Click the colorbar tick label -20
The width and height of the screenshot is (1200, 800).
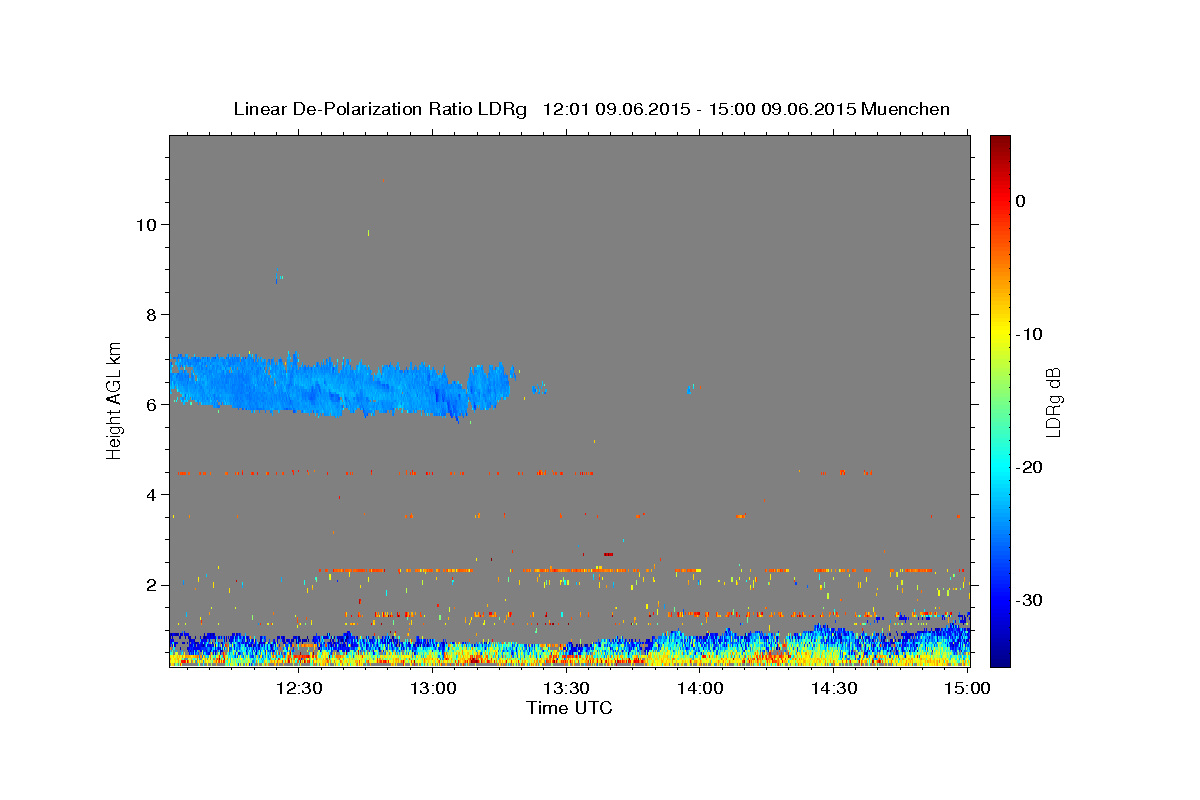(x=1029, y=467)
